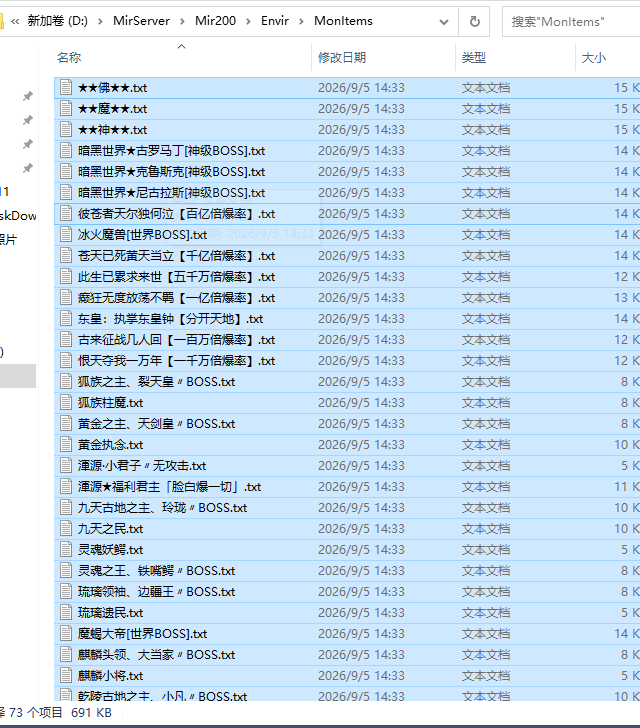Click status bar text 73 个项目
640x728 pixels.
[x=35, y=712]
